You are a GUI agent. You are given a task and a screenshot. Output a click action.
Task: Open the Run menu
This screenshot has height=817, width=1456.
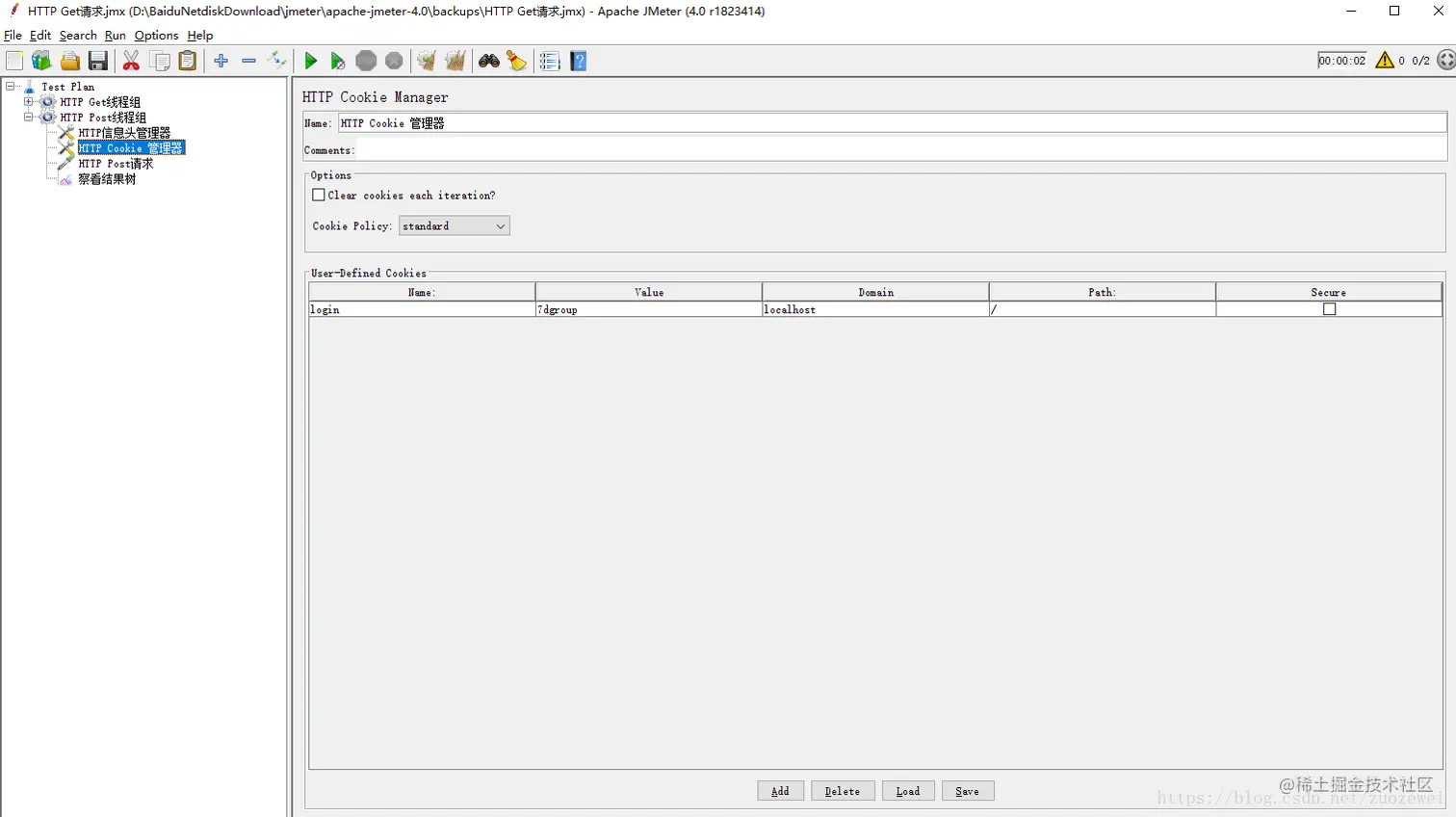(x=116, y=35)
